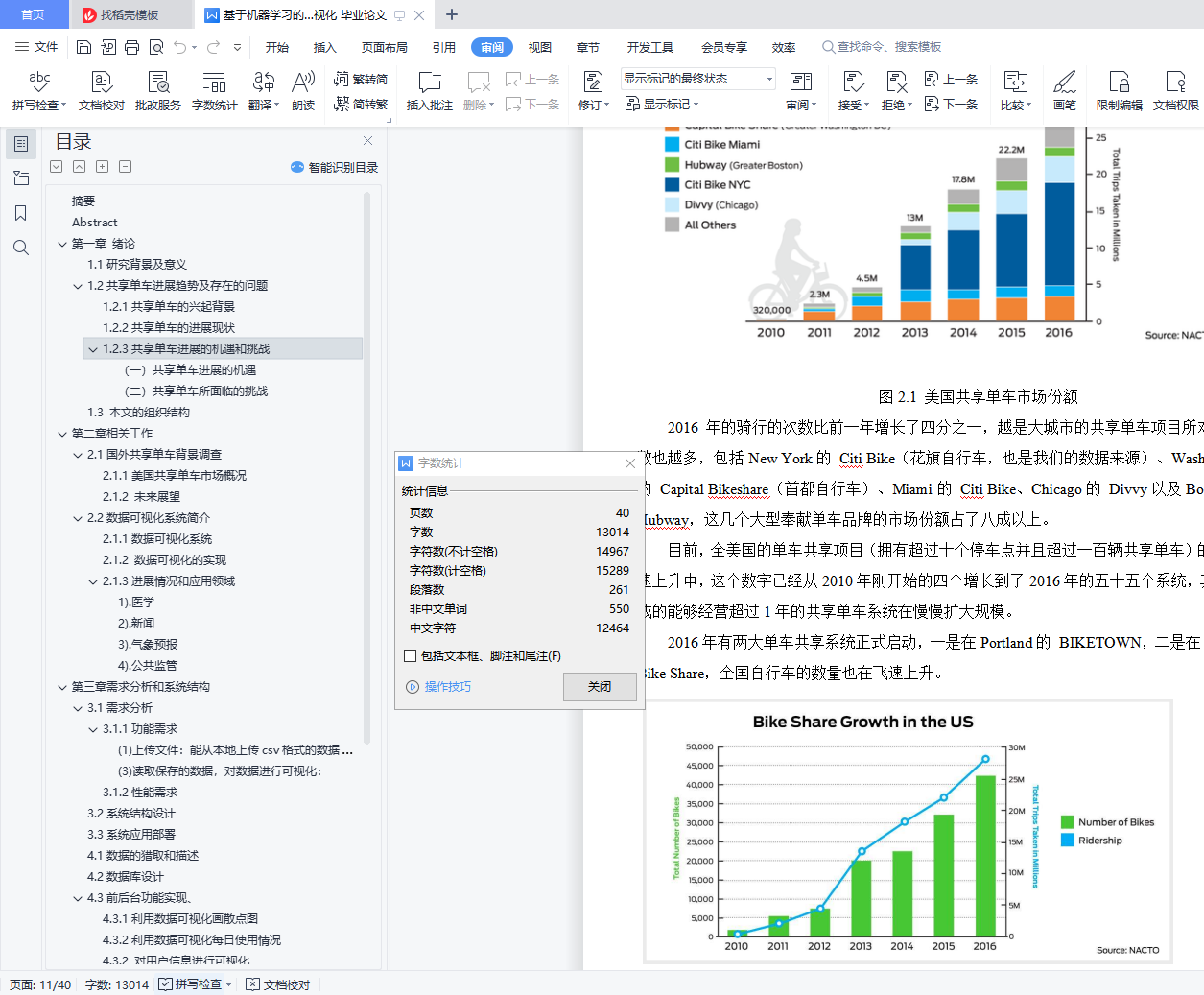The image size is (1204, 995).
Task: Open the 开始 ribbon tab
Action: tap(277, 47)
